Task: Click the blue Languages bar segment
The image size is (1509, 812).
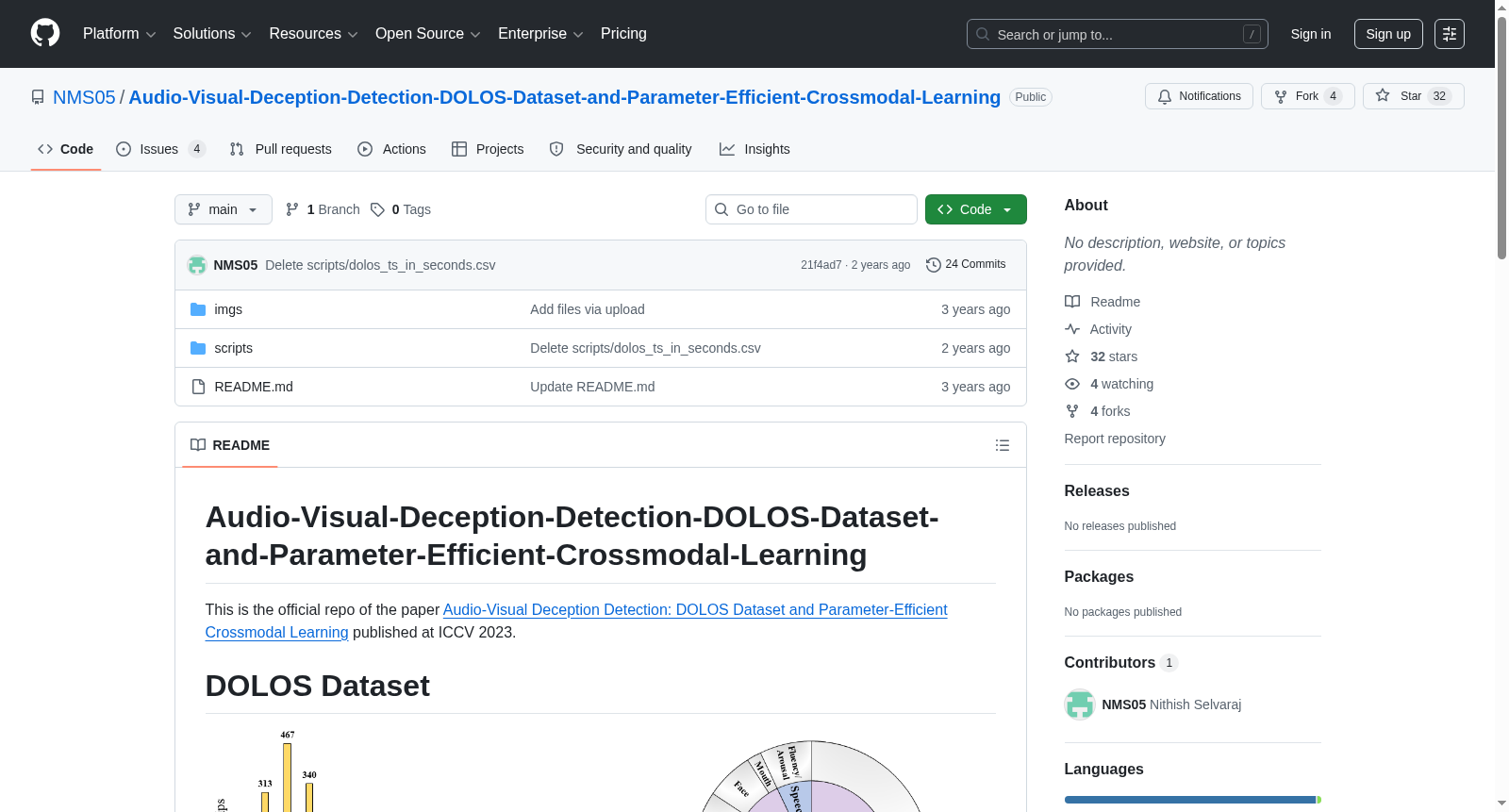Action: (1190, 800)
